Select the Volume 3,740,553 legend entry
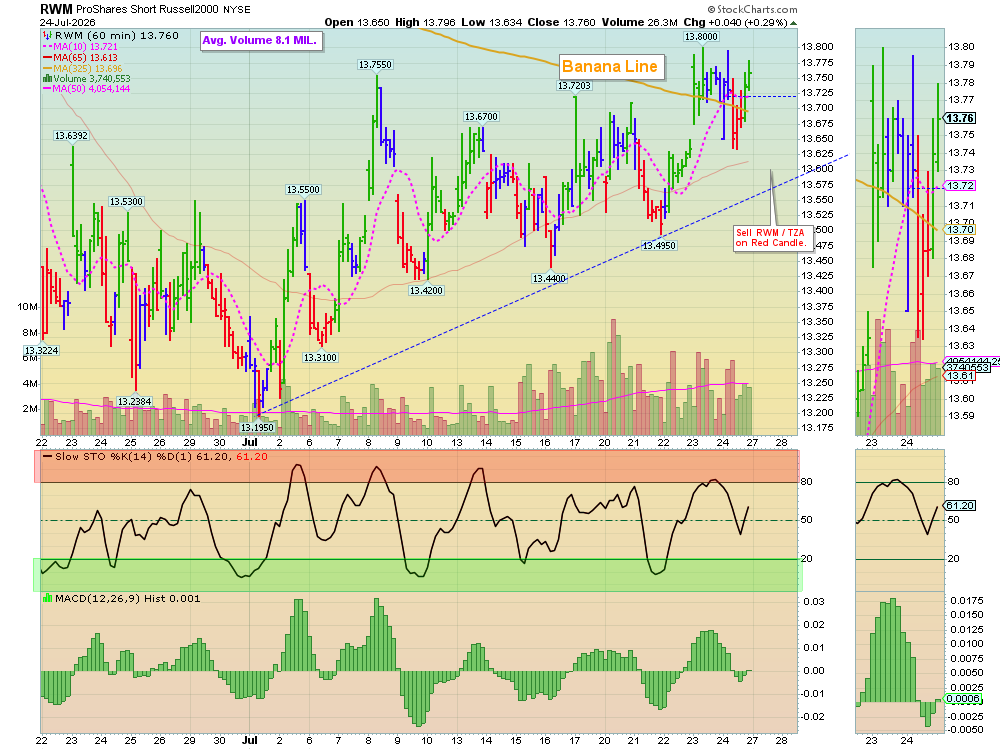The width and height of the screenshot is (1000, 750). coord(86,78)
